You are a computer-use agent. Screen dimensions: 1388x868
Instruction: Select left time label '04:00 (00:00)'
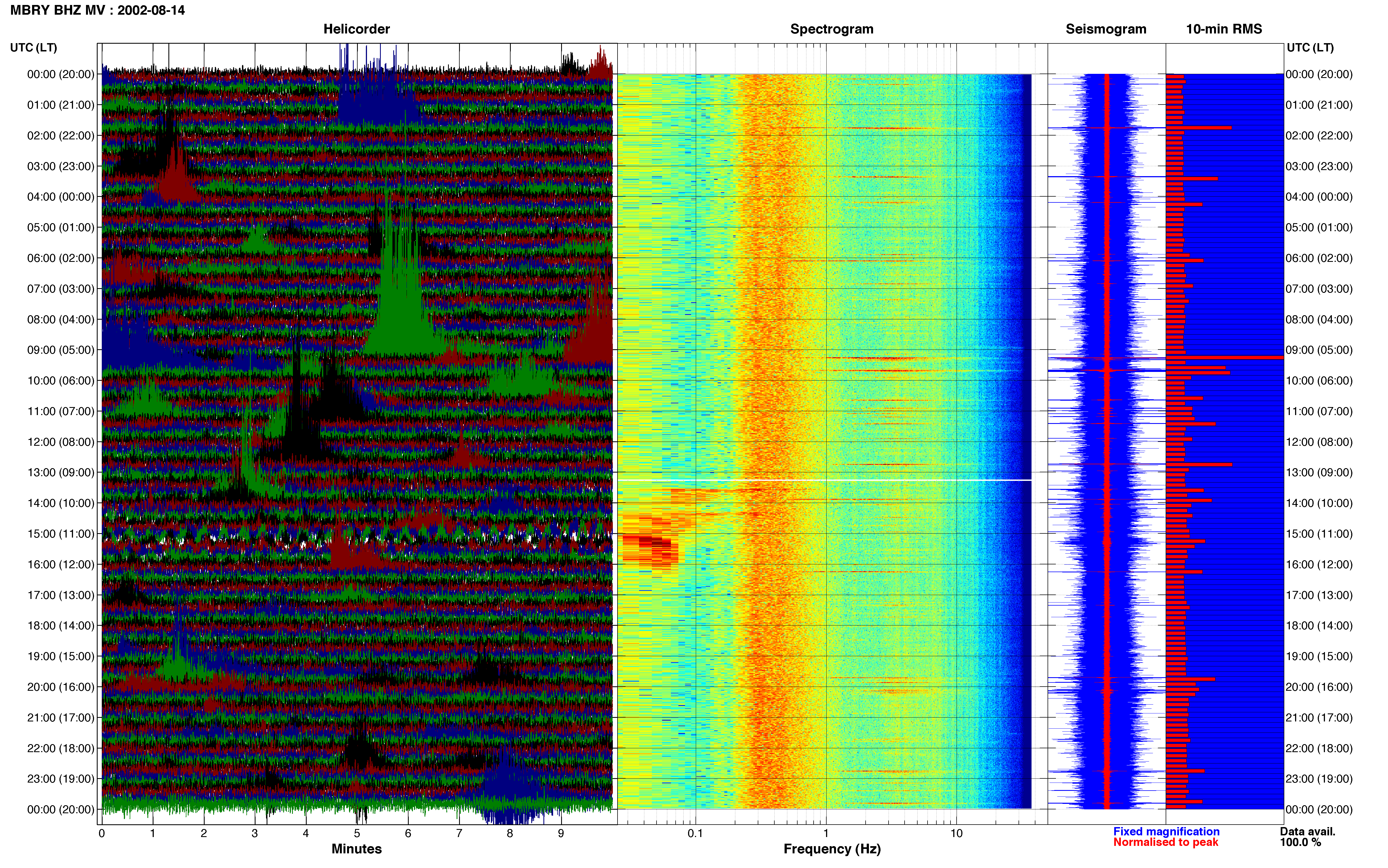(x=61, y=197)
